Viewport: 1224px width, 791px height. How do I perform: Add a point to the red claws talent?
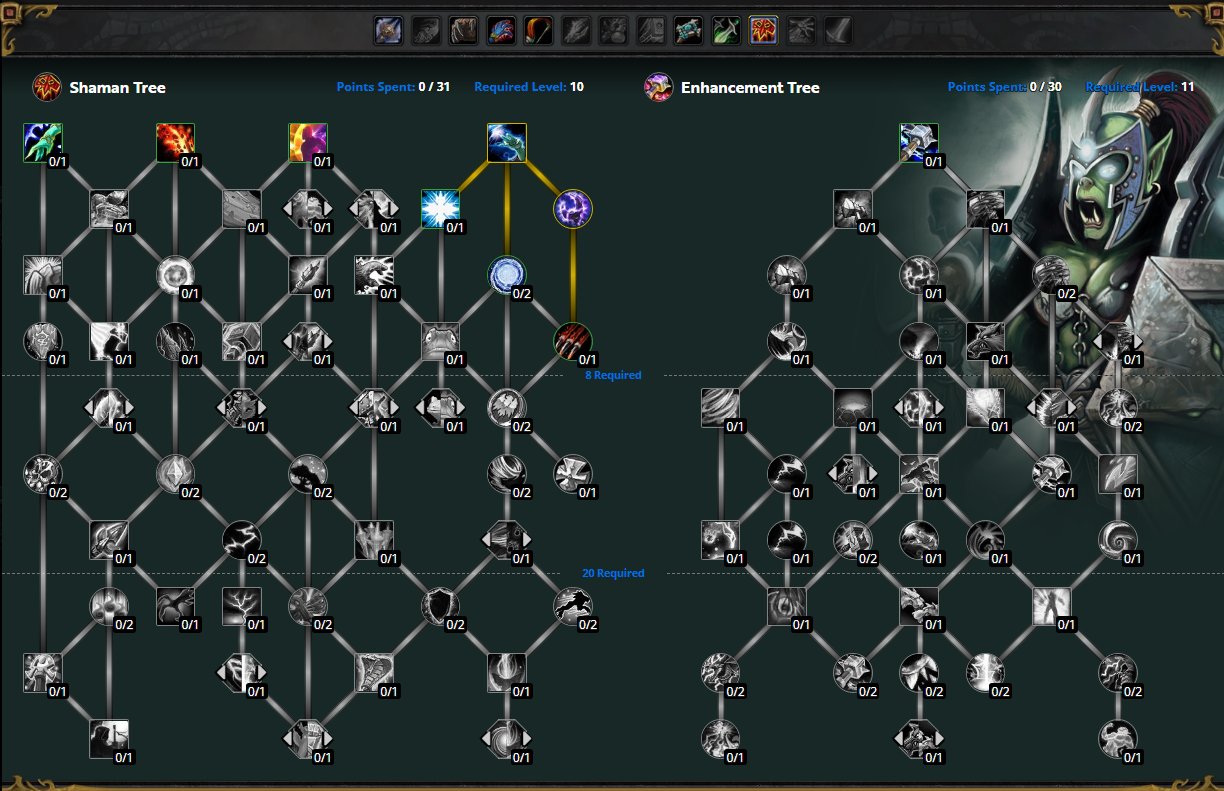tap(573, 341)
